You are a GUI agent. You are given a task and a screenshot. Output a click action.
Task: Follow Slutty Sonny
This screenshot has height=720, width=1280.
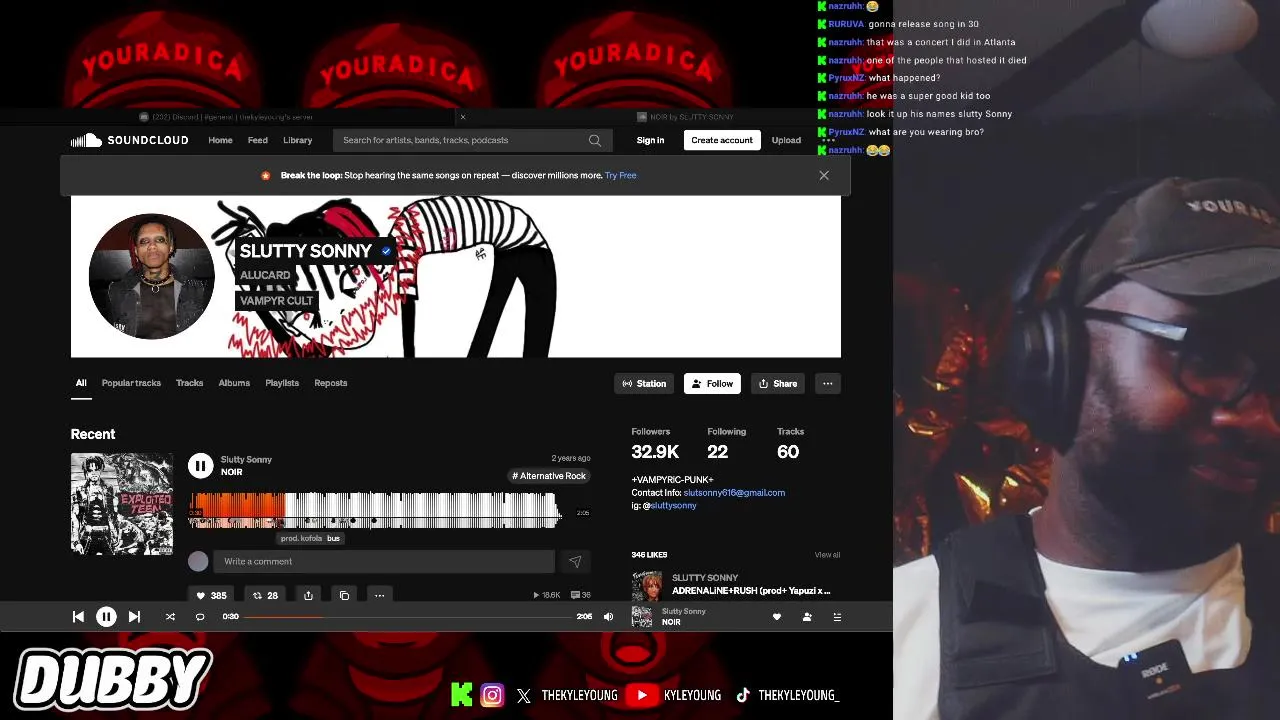[x=712, y=383]
